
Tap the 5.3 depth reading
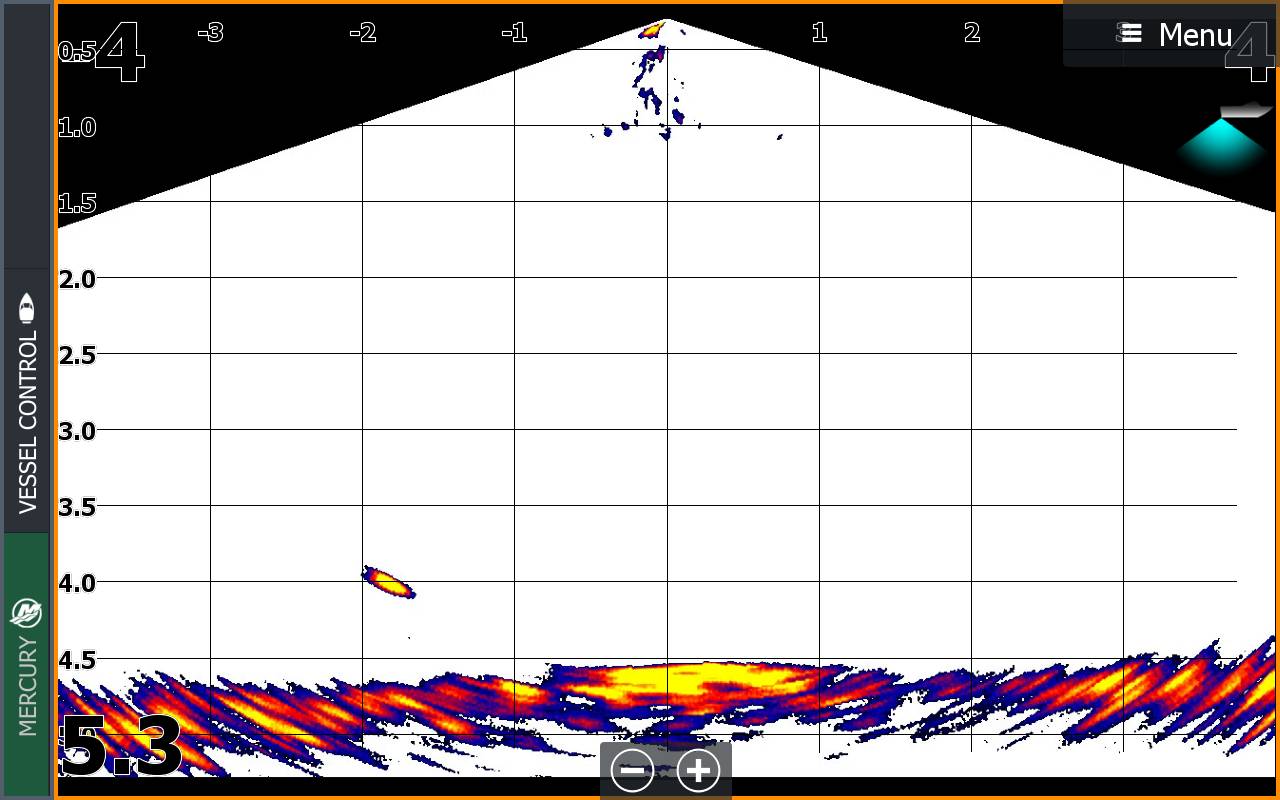coord(121,747)
